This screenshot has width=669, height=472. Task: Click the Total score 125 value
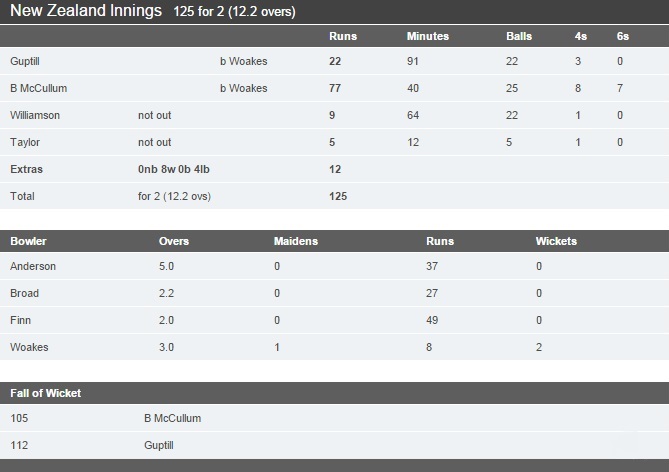pos(338,196)
